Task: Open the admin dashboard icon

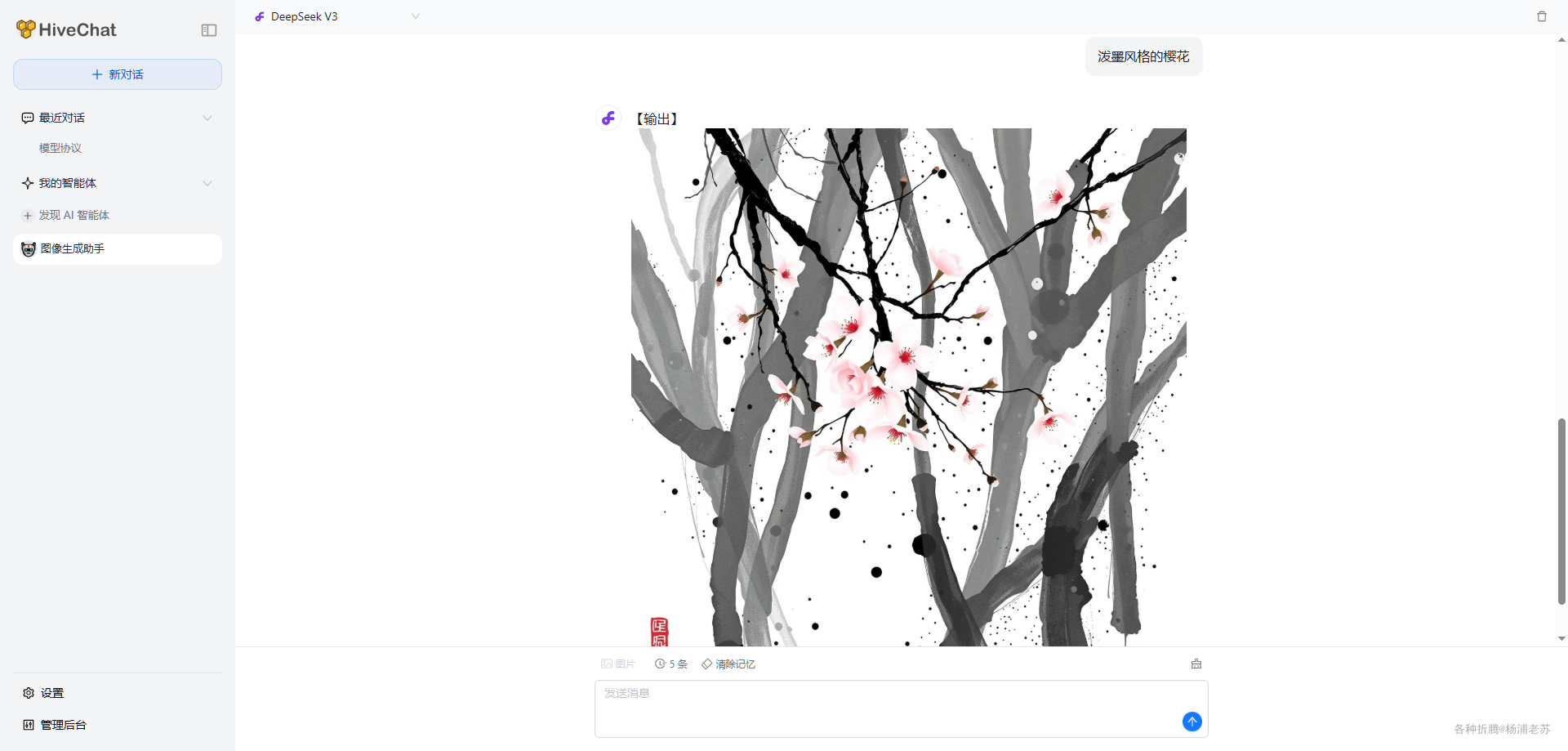Action: pyautogui.click(x=29, y=725)
